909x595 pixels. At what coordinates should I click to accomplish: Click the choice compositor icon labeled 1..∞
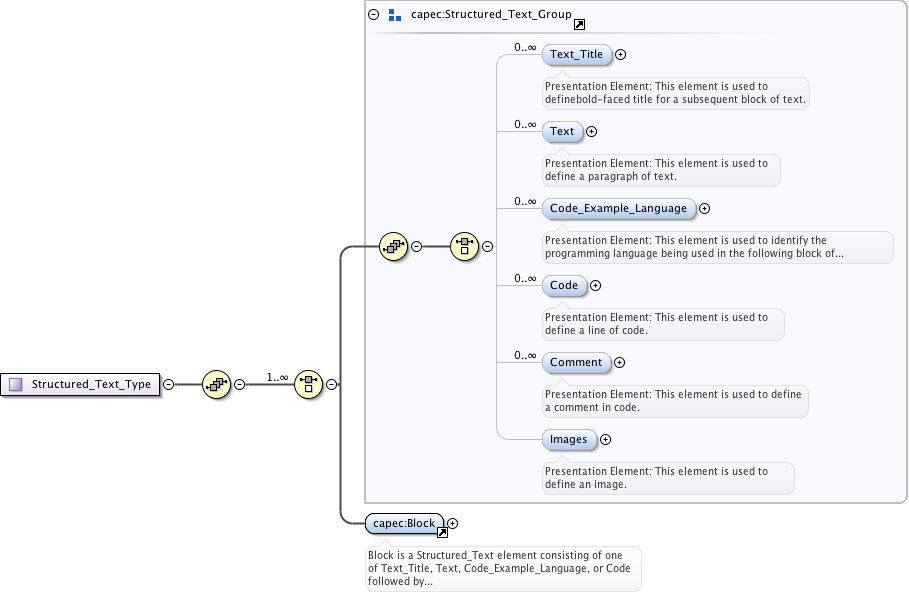[x=308, y=384]
